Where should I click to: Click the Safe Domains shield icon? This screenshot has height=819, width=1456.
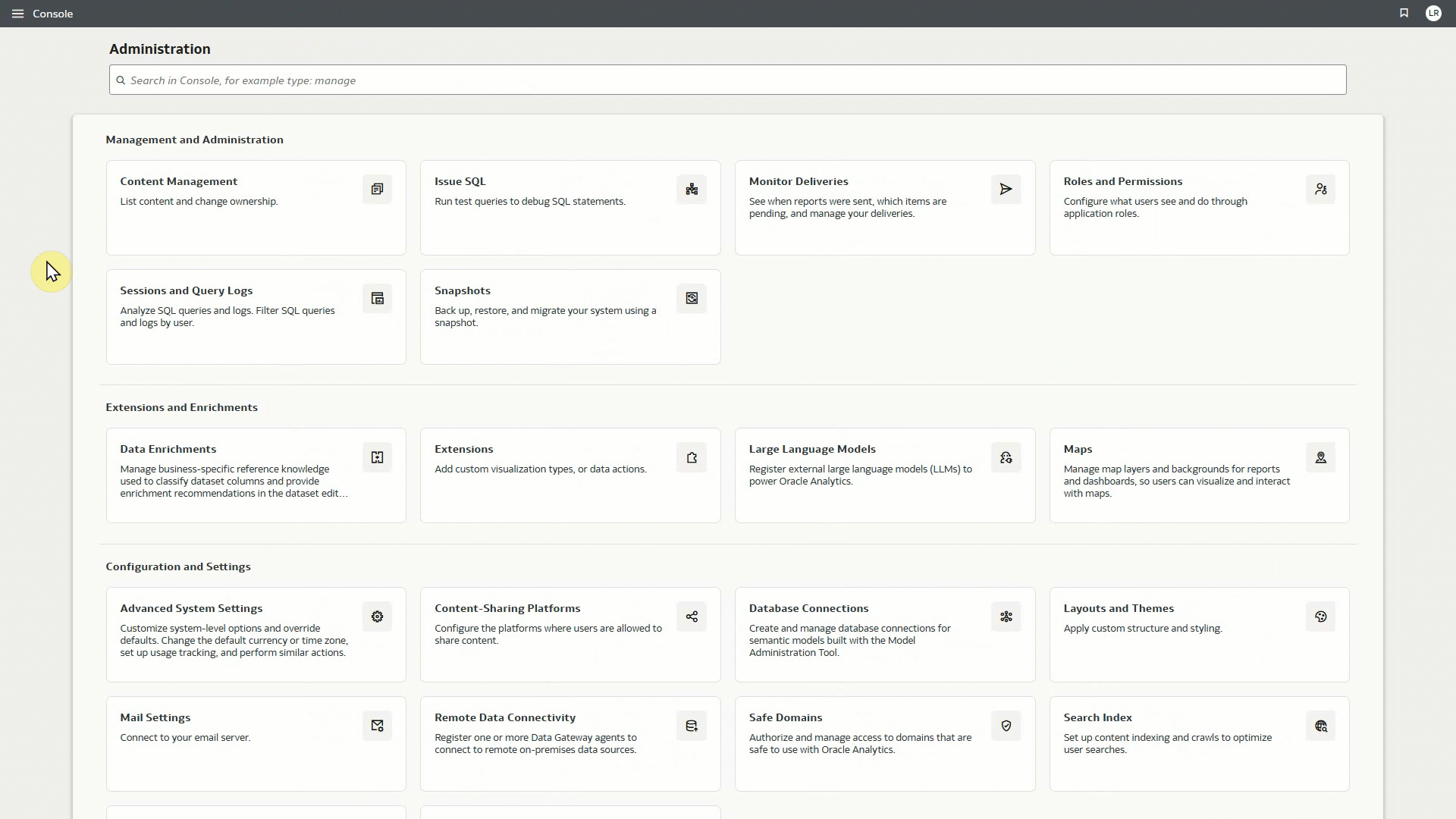1005,725
